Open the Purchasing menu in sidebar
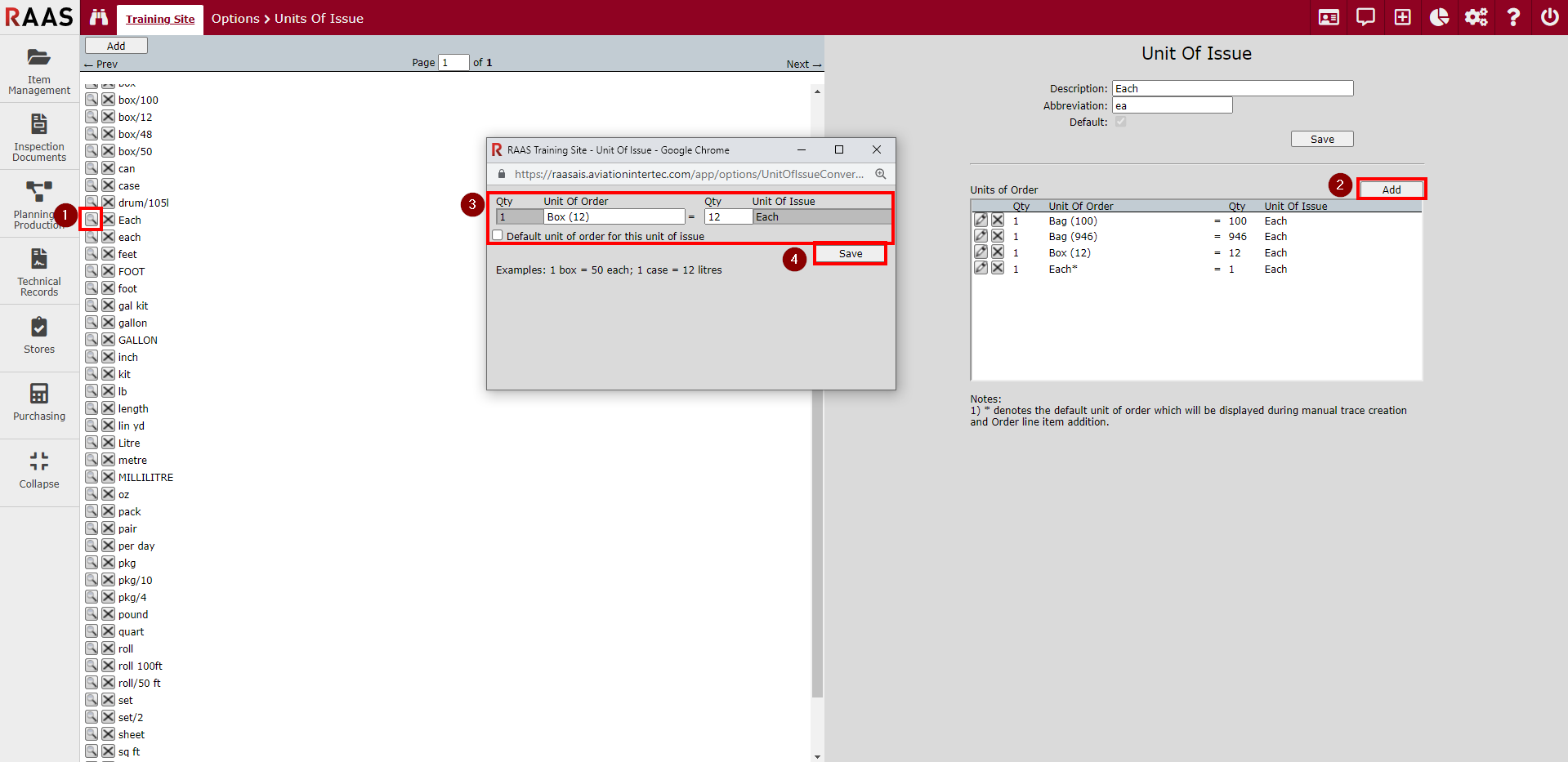This screenshot has width=1568, height=762. pos(39,403)
